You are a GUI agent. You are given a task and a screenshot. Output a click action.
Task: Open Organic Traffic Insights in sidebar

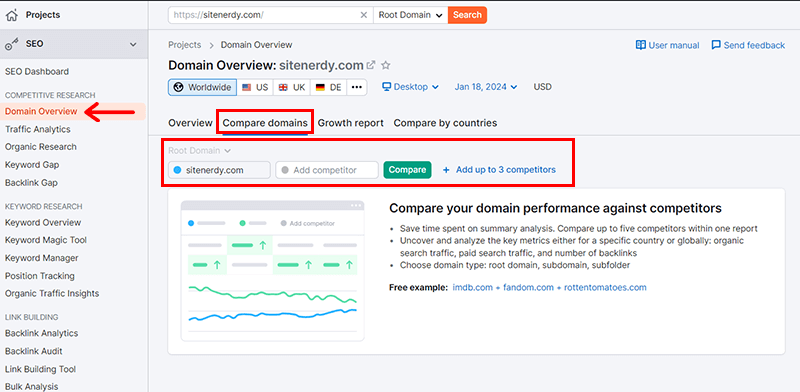[x=52, y=293]
